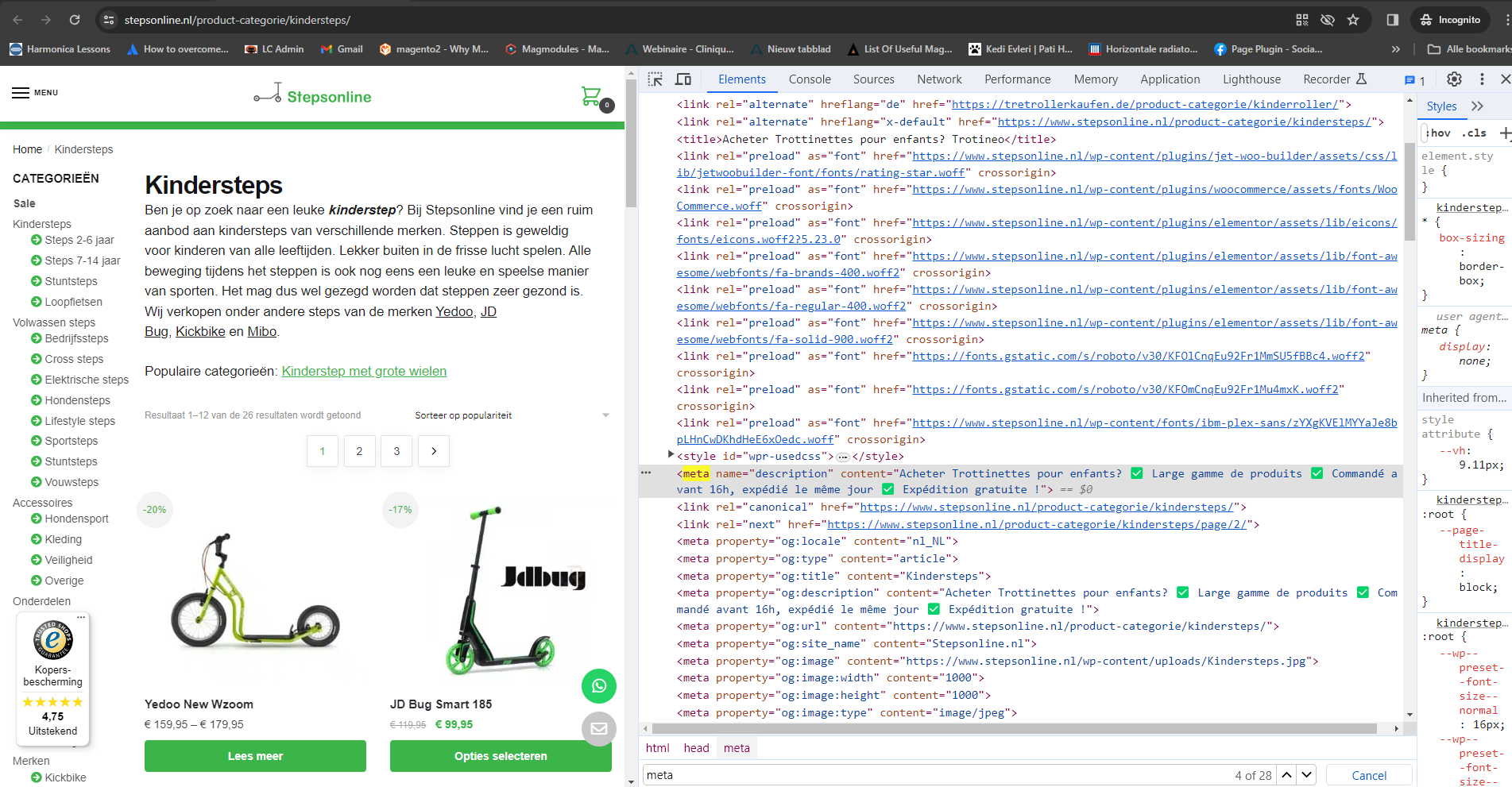
Task: Cancel the DevTools search
Action: pyautogui.click(x=1369, y=775)
